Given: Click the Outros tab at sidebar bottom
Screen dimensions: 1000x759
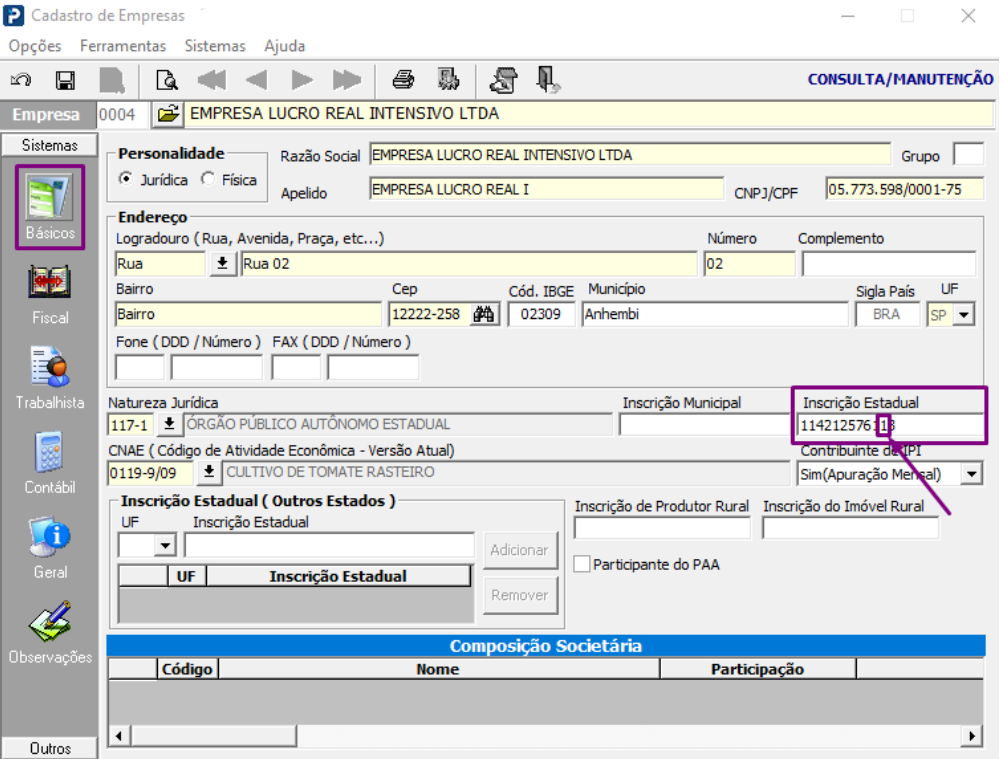Looking at the screenshot, I should tap(50, 748).
